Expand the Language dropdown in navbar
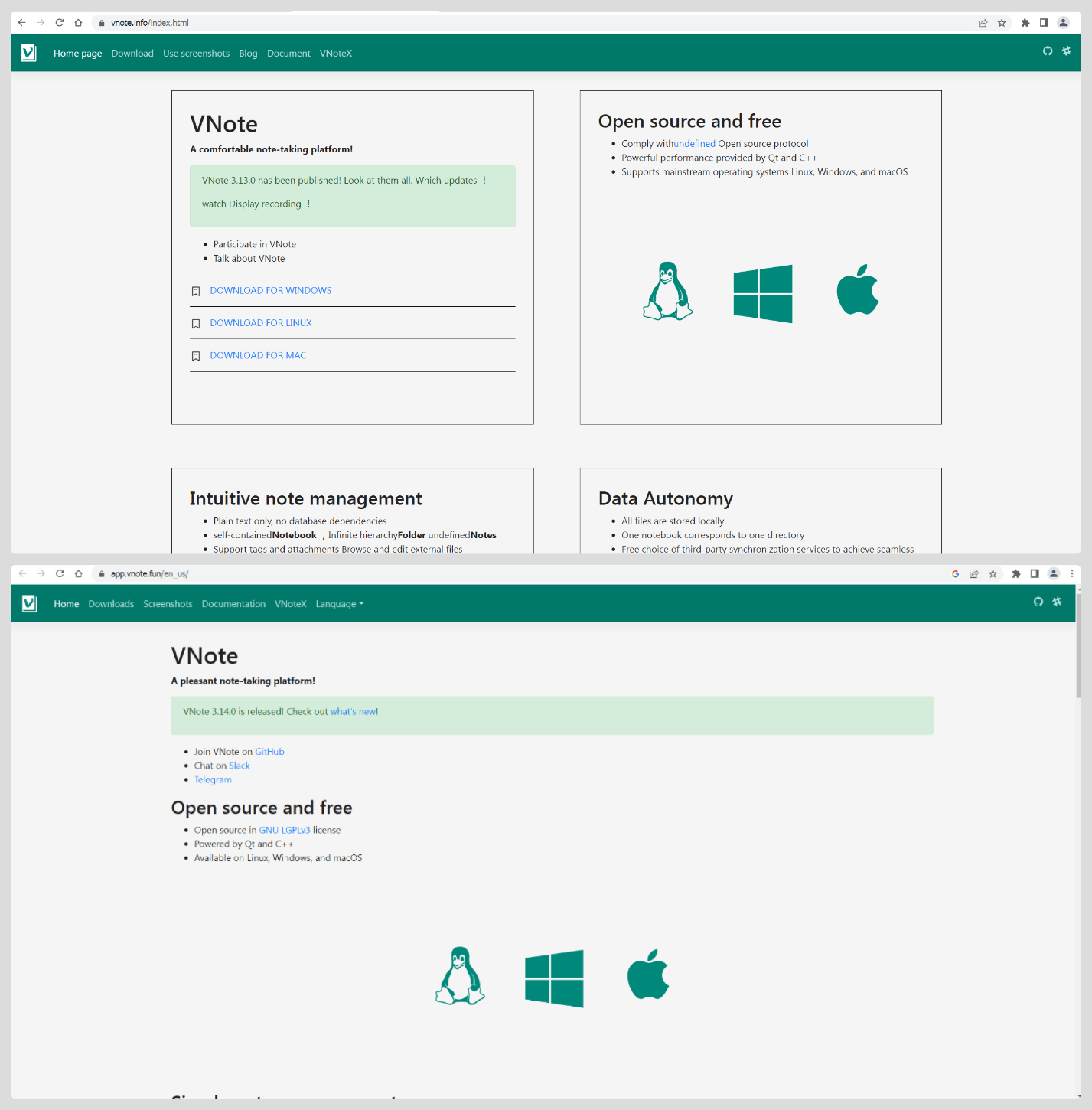This screenshot has height=1110, width=1092. click(339, 604)
